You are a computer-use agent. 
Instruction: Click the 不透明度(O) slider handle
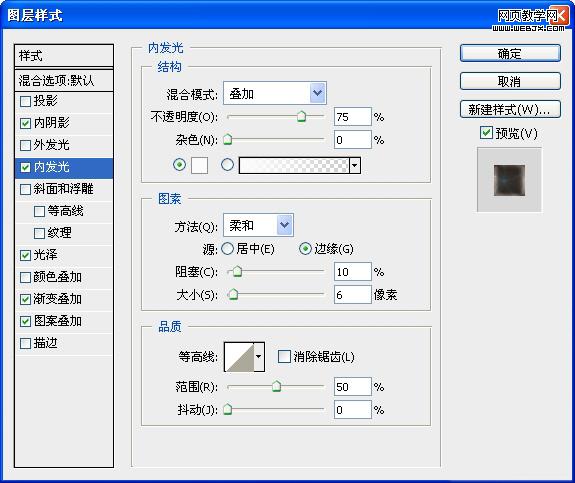(x=301, y=117)
